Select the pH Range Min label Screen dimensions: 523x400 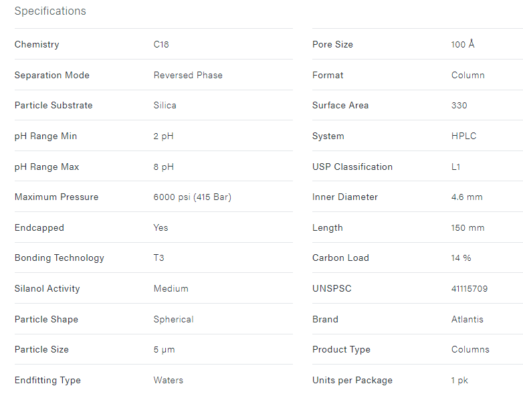click(x=46, y=136)
